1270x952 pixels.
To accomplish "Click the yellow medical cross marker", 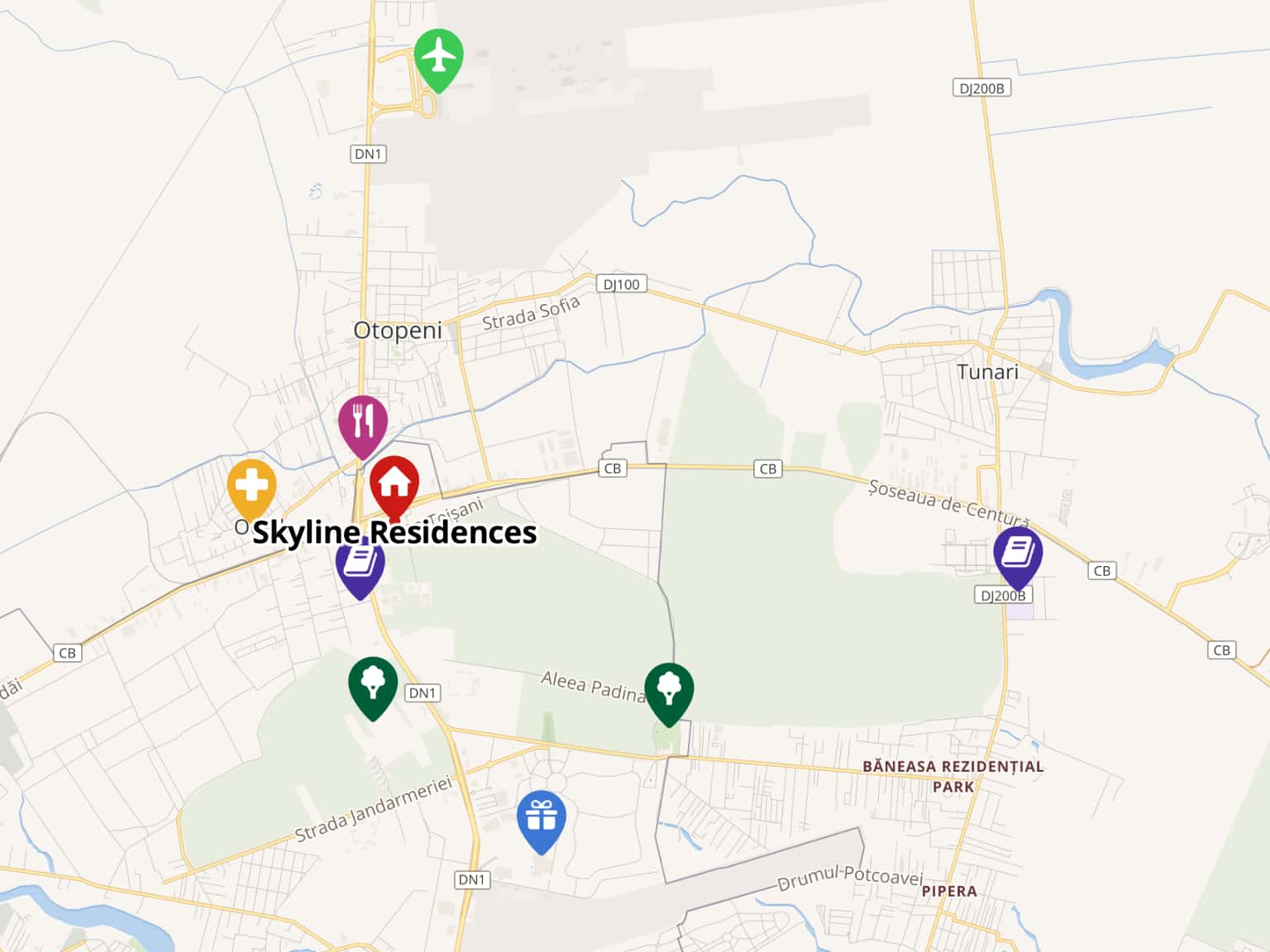I will point(251,490).
